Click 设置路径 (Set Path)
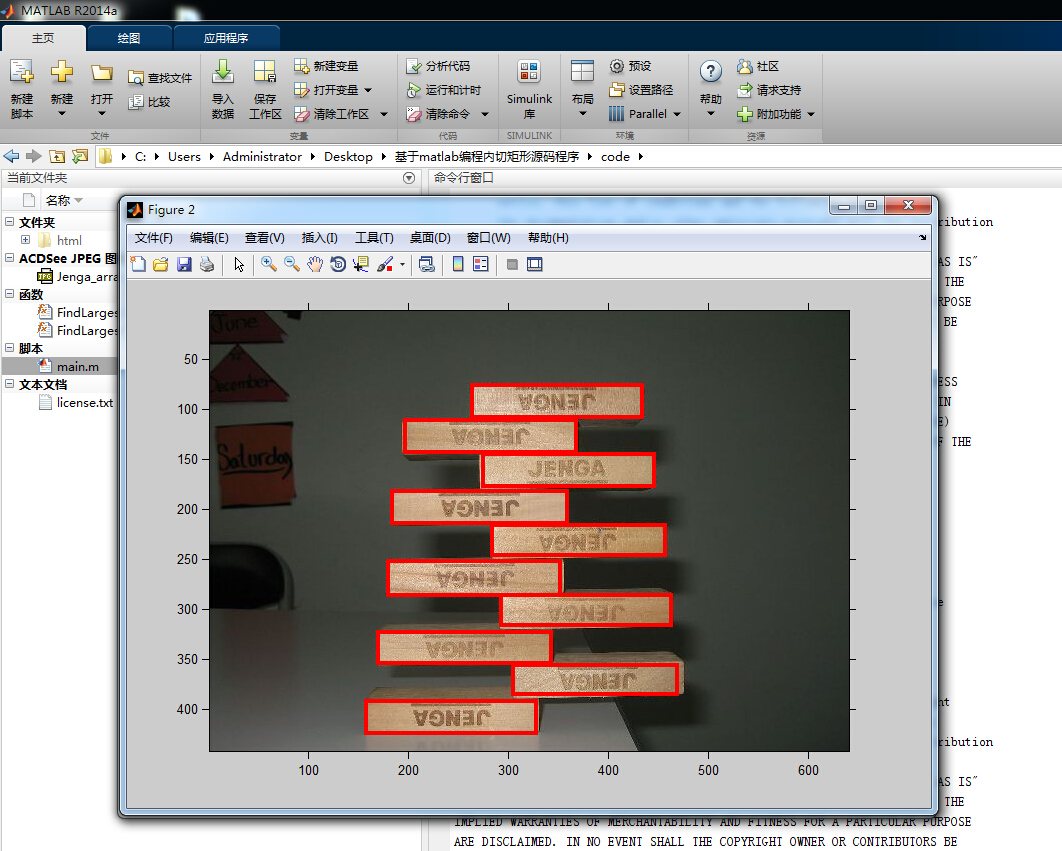This screenshot has height=851, width=1062. 641,90
